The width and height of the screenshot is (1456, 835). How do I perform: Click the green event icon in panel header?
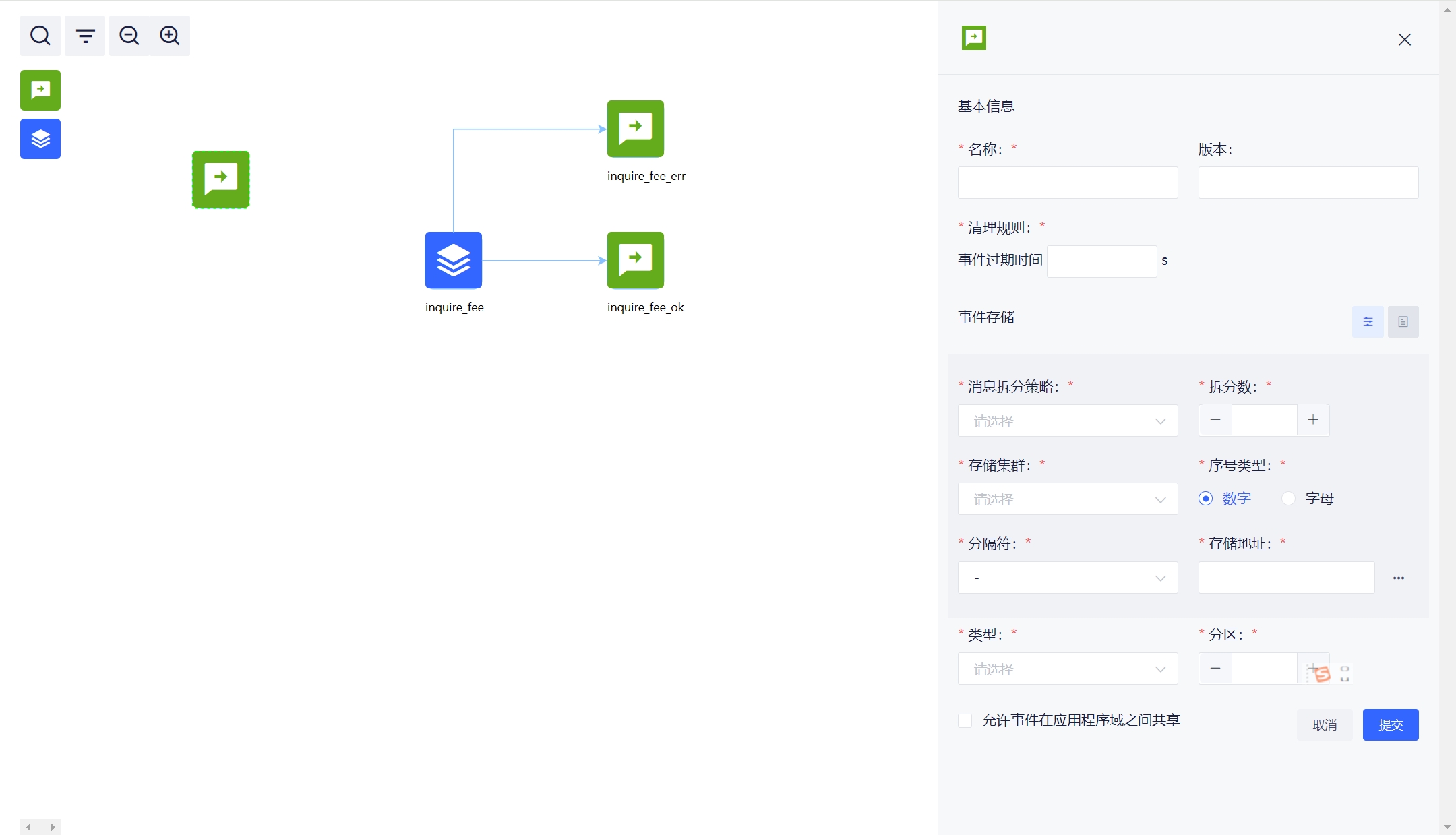click(974, 38)
